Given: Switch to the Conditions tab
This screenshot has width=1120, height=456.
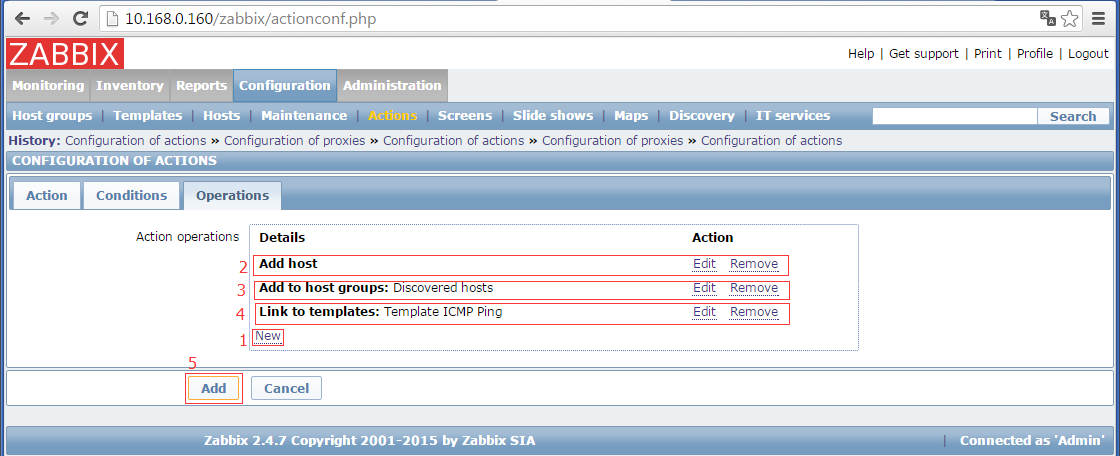Looking at the screenshot, I should point(131,195).
